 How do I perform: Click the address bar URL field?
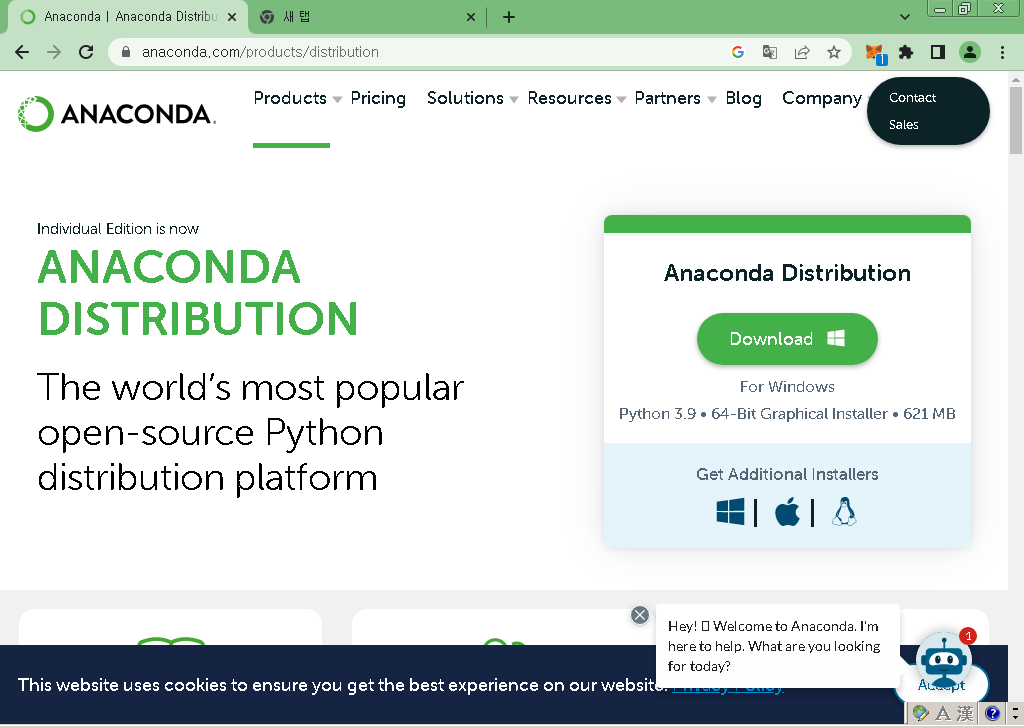pos(418,52)
